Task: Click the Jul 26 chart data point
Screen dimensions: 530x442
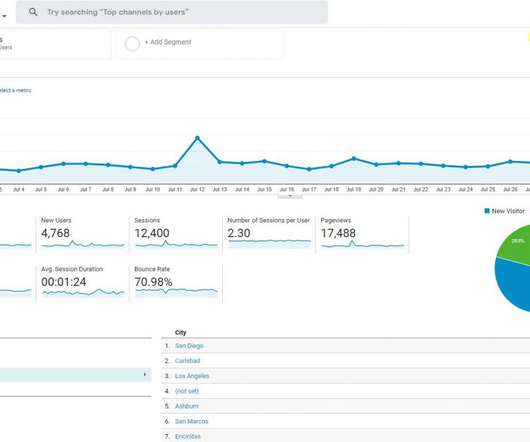Action: coord(510,162)
